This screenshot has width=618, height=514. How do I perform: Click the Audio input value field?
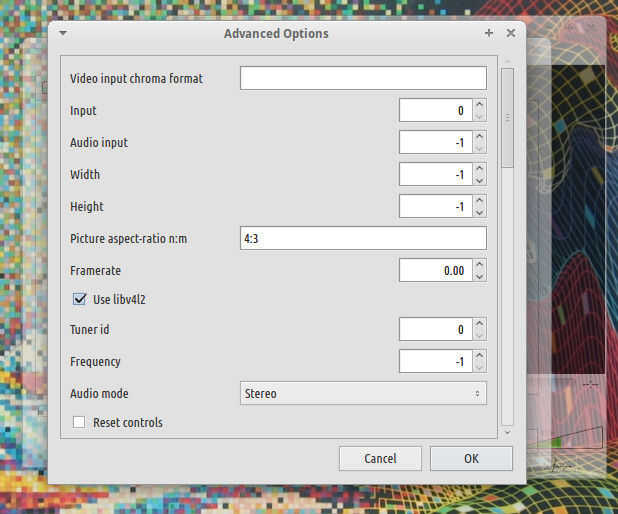(x=436, y=142)
